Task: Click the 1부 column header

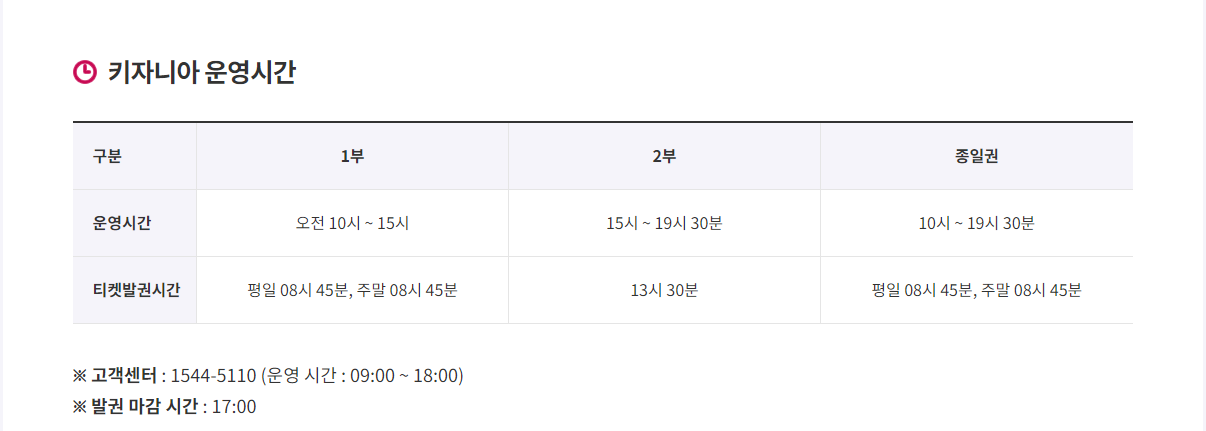Action: [x=352, y=156]
